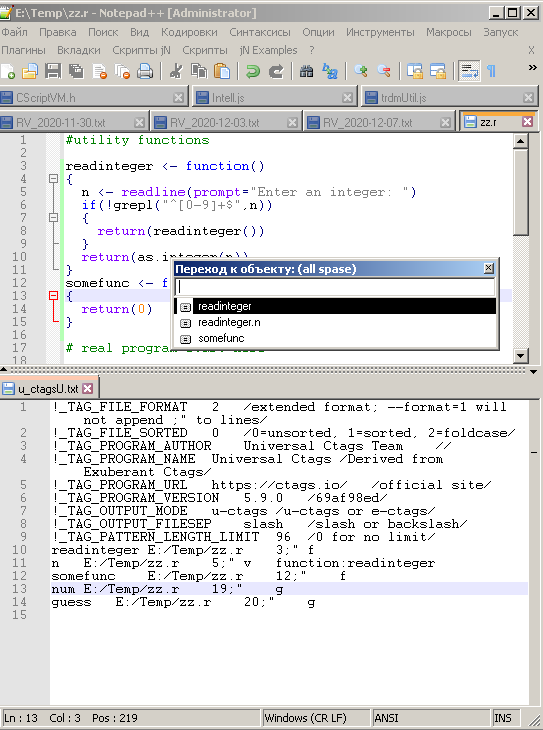Open the Replace tool icon

pos(330,71)
